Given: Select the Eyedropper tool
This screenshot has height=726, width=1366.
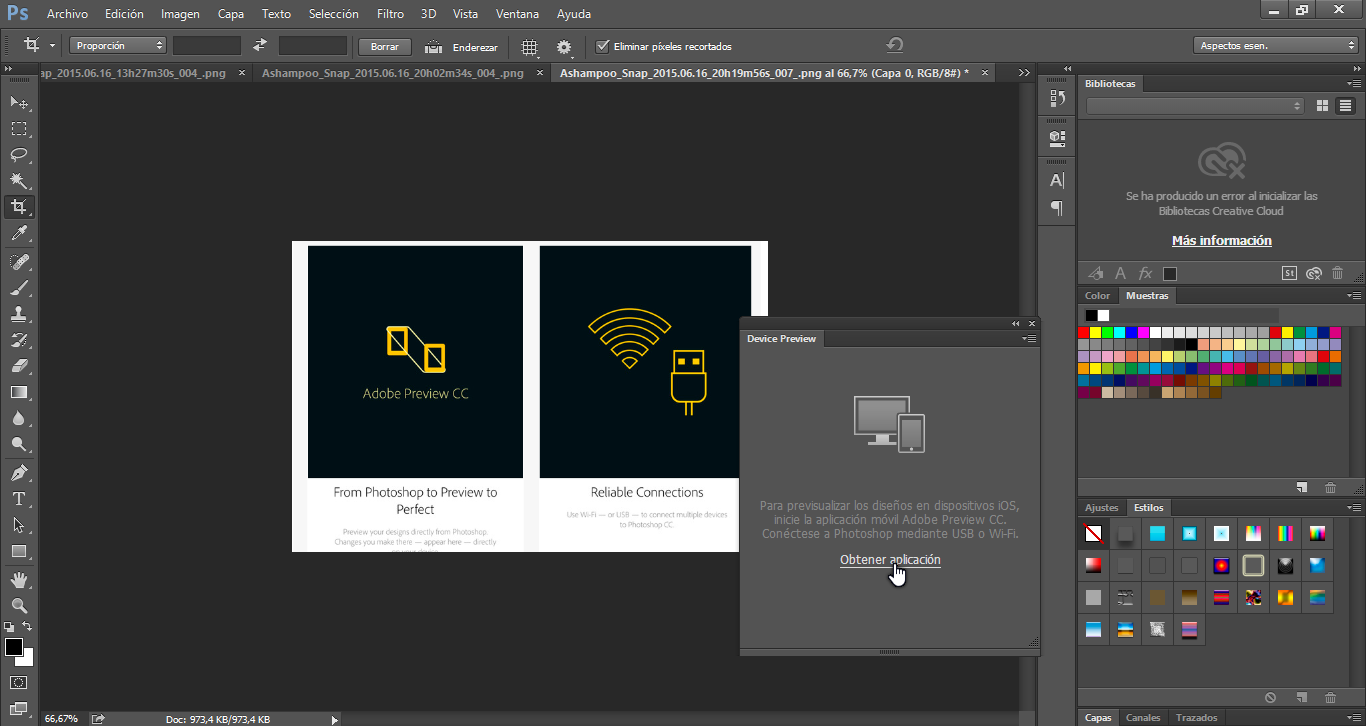Looking at the screenshot, I should 19,233.
